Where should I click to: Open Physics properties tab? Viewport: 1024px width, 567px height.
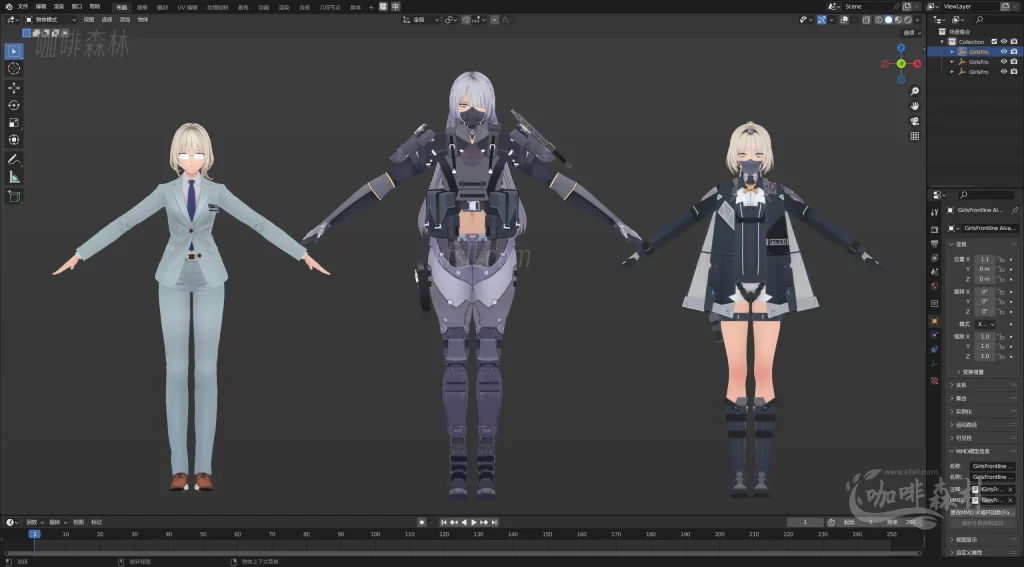(x=935, y=335)
